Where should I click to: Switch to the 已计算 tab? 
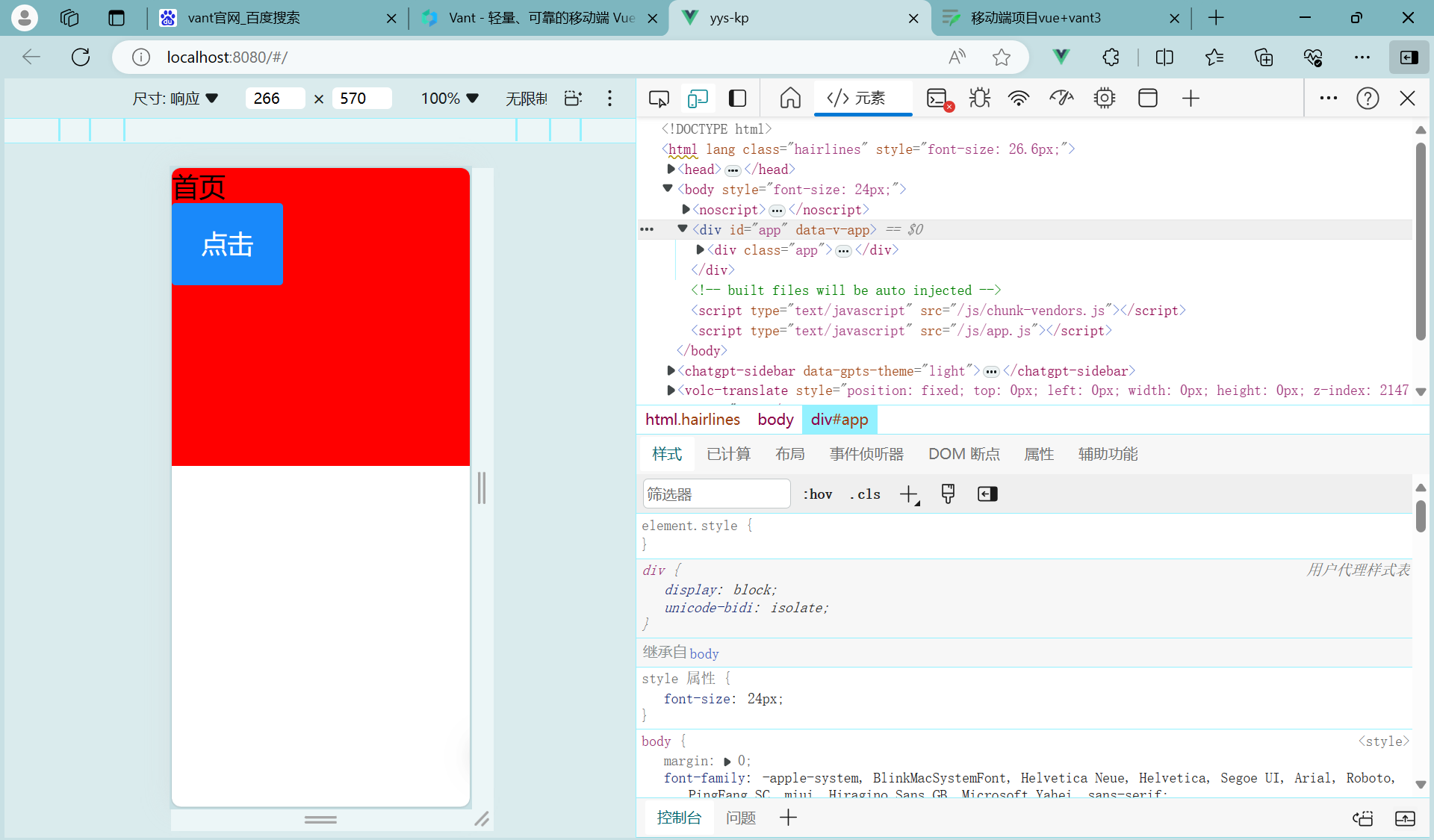pos(728,453)
